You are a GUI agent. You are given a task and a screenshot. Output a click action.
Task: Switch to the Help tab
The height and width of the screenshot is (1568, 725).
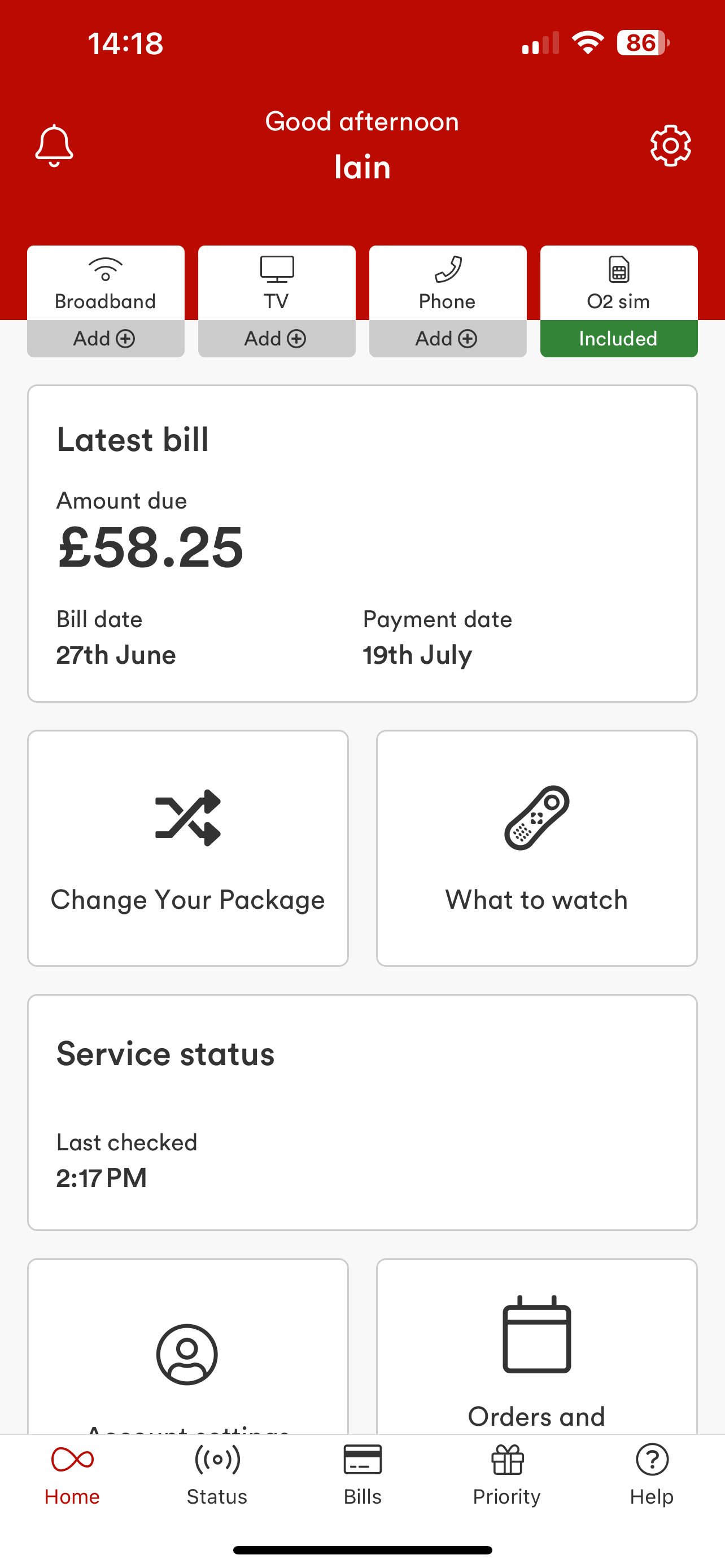point(652,1475)
